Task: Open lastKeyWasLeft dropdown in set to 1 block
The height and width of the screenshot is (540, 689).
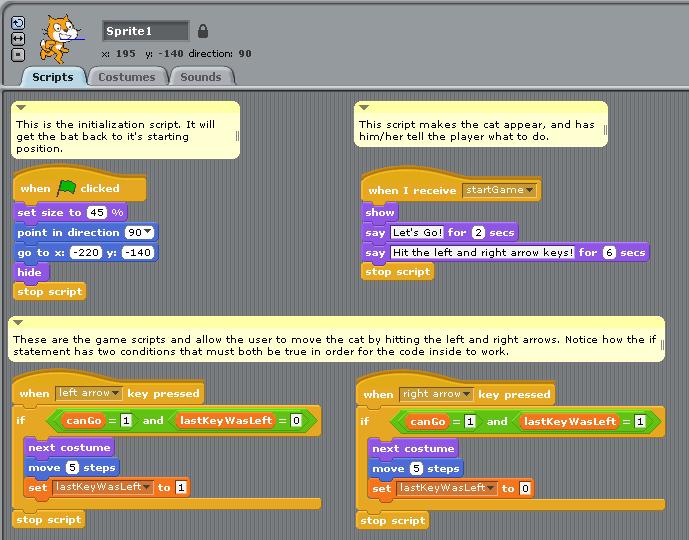Action: click(103, 487)
